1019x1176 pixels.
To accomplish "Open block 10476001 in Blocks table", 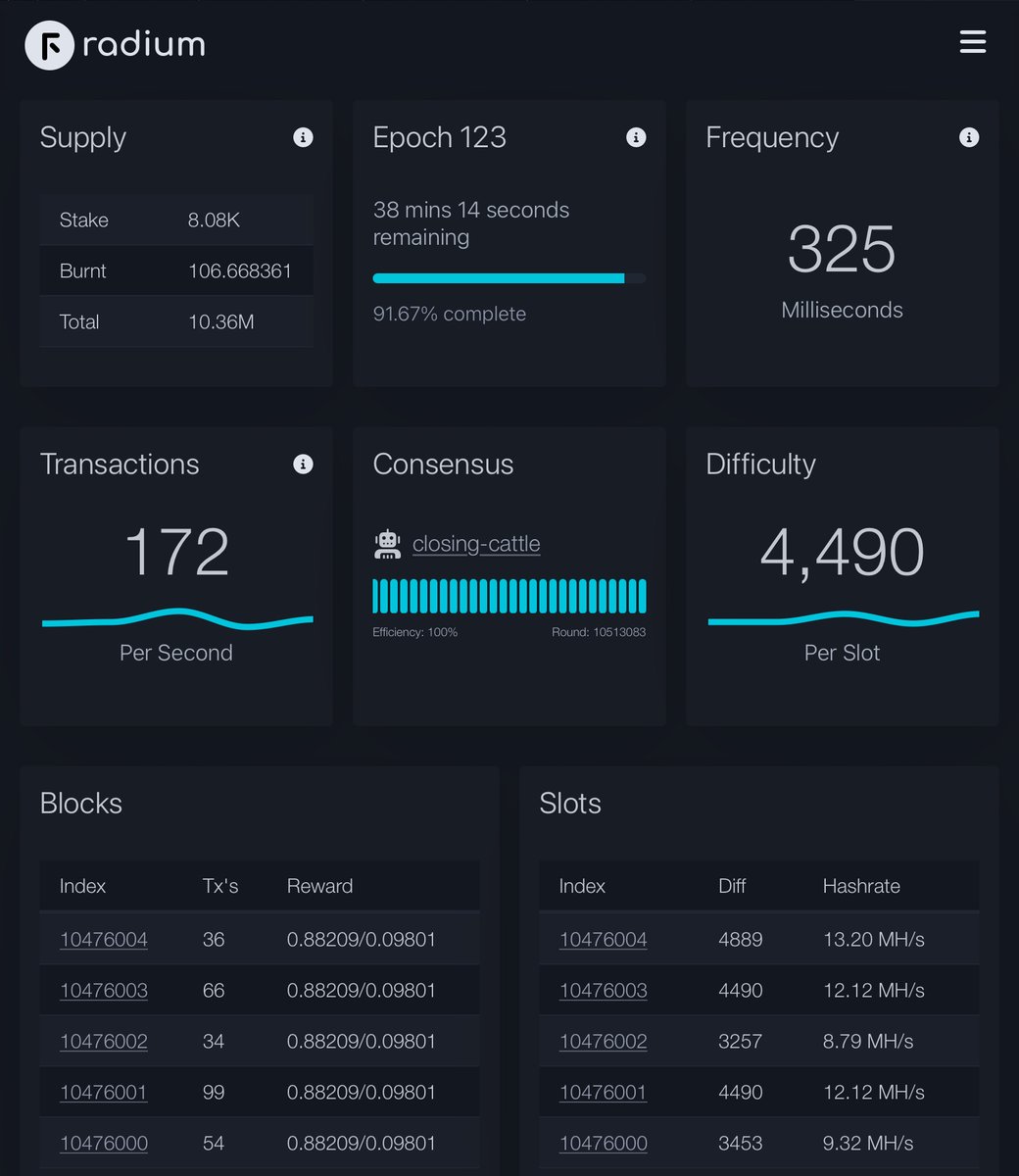I will pyautogui.click(x=104, y=1093).
